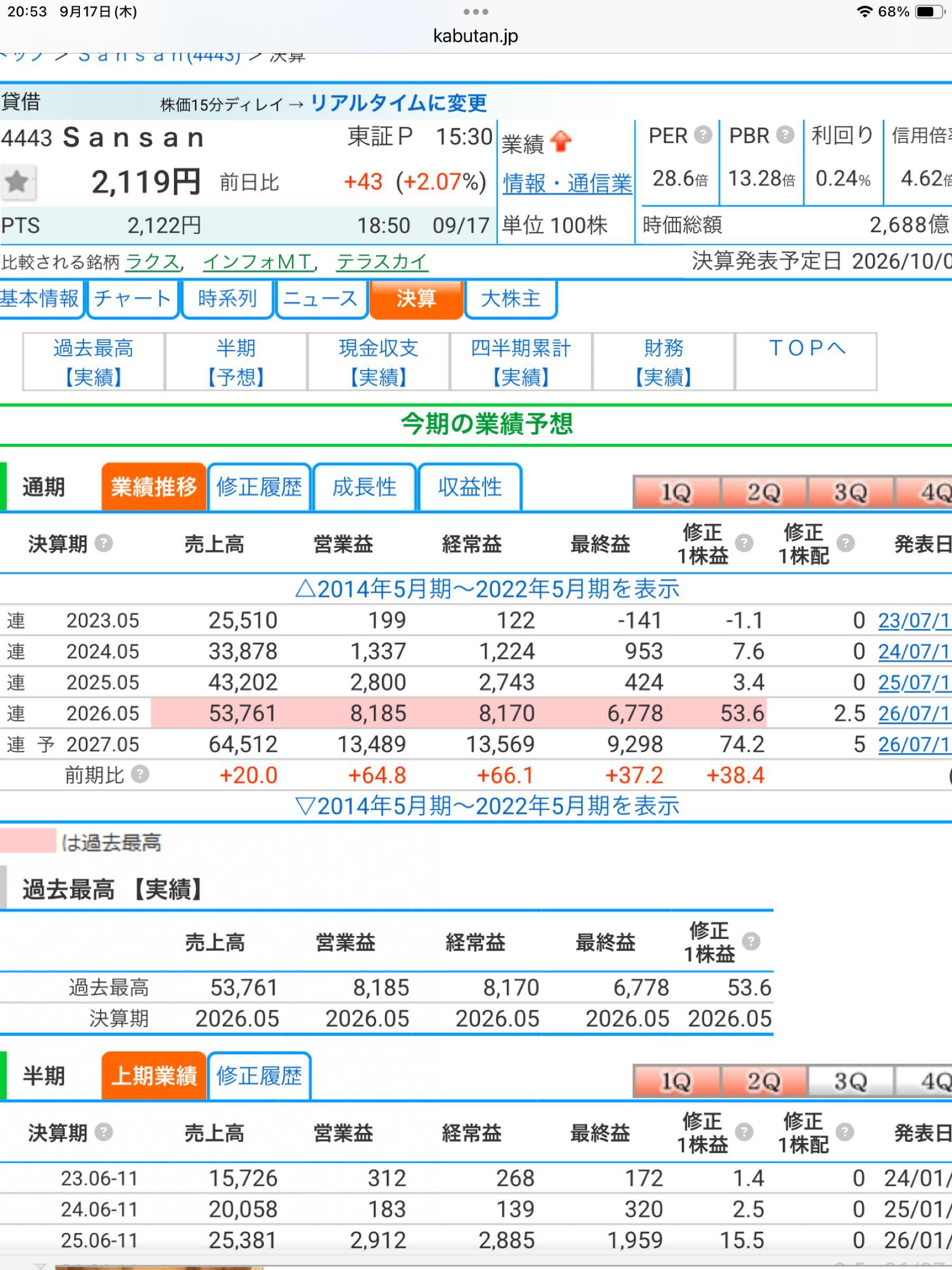The height and width of the screenshot is (1270, 952).
Task: Open the PBR help question mark
Action: point(785,135)
